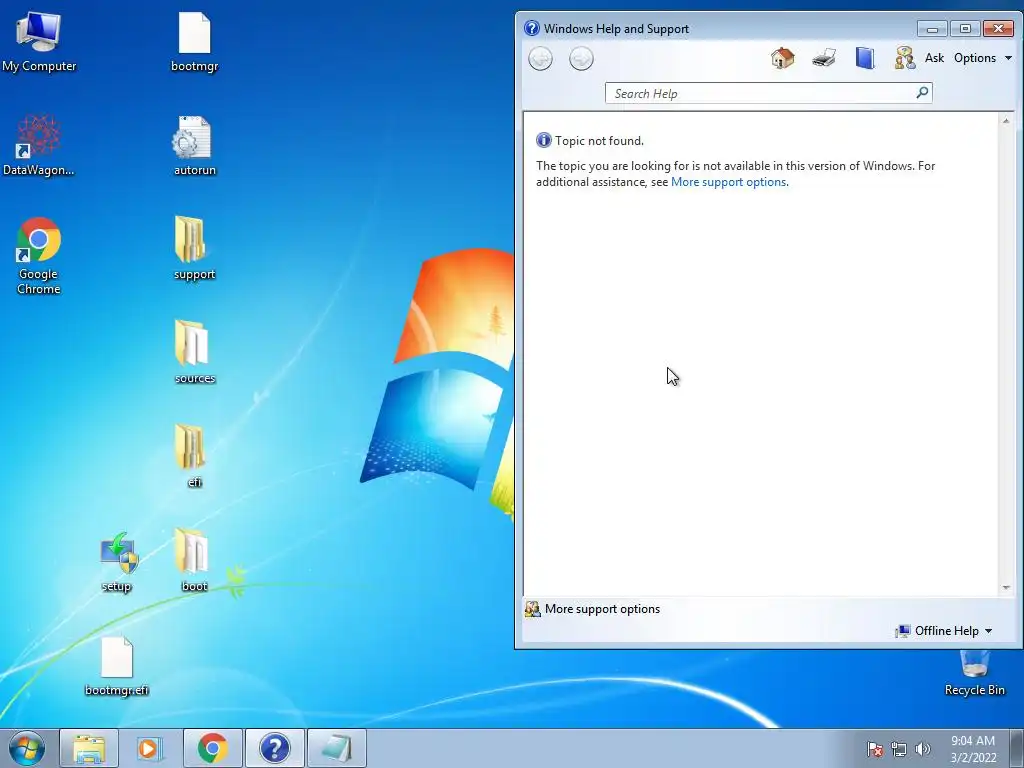Expand the Offline Help dropdown

944,631
